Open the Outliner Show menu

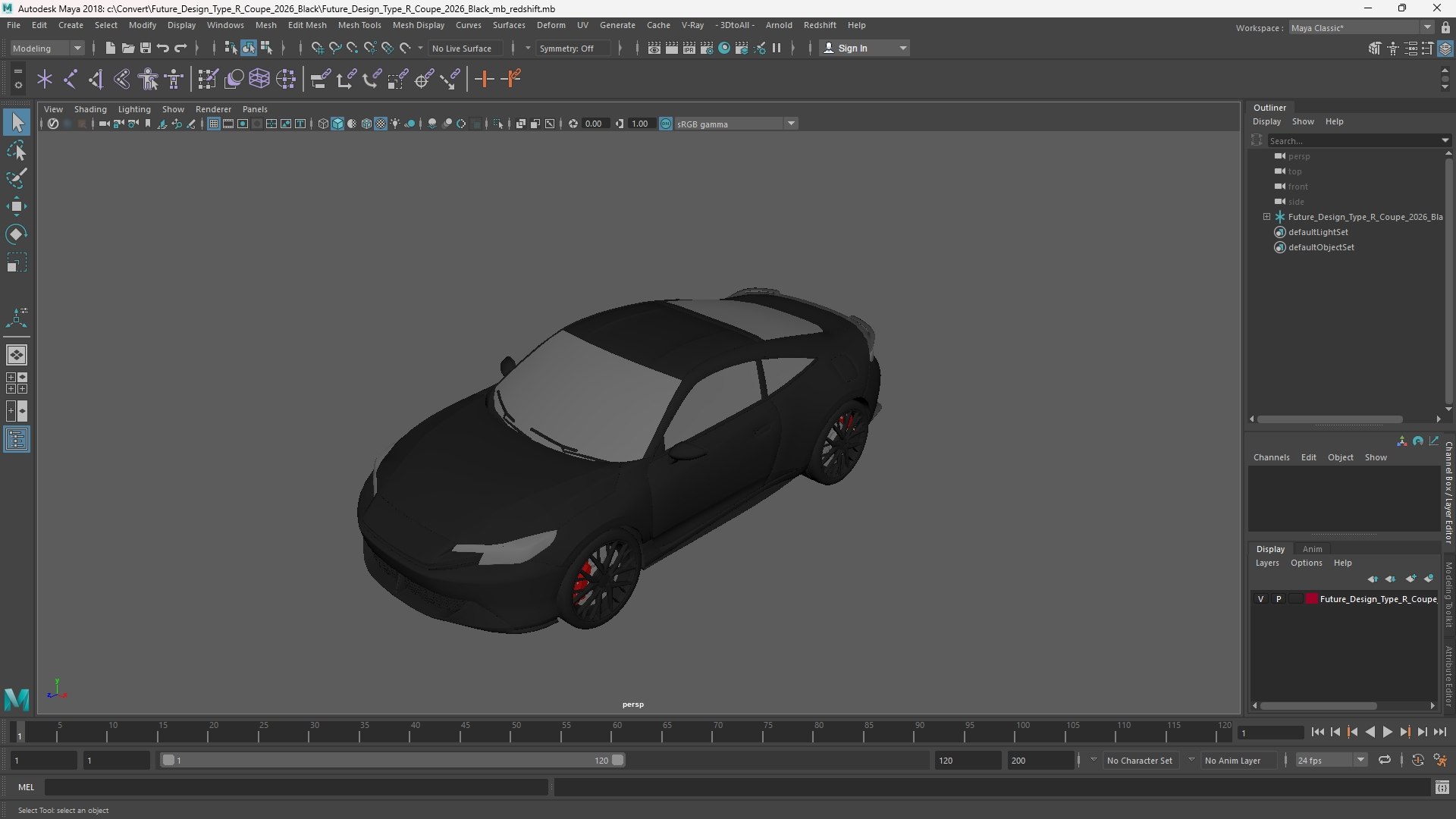pos(1303,121)
